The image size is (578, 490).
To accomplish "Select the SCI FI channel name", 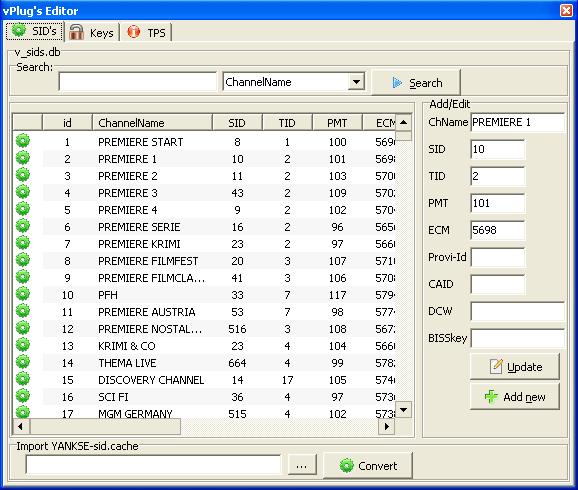I will [113, 397].
